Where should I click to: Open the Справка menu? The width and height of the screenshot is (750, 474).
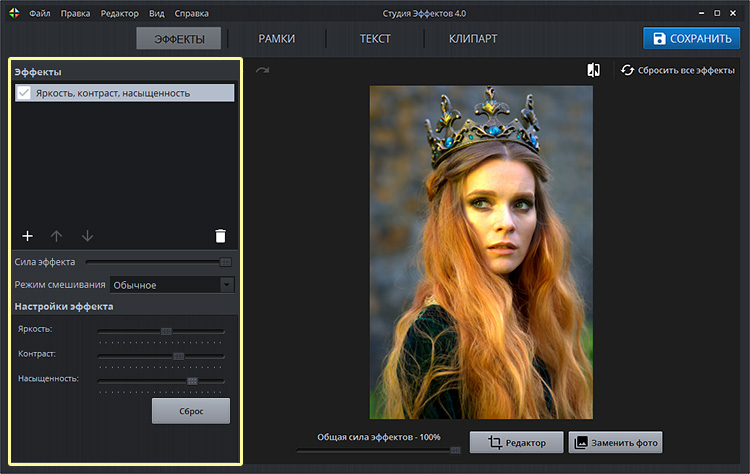click(x=192, y=14)
